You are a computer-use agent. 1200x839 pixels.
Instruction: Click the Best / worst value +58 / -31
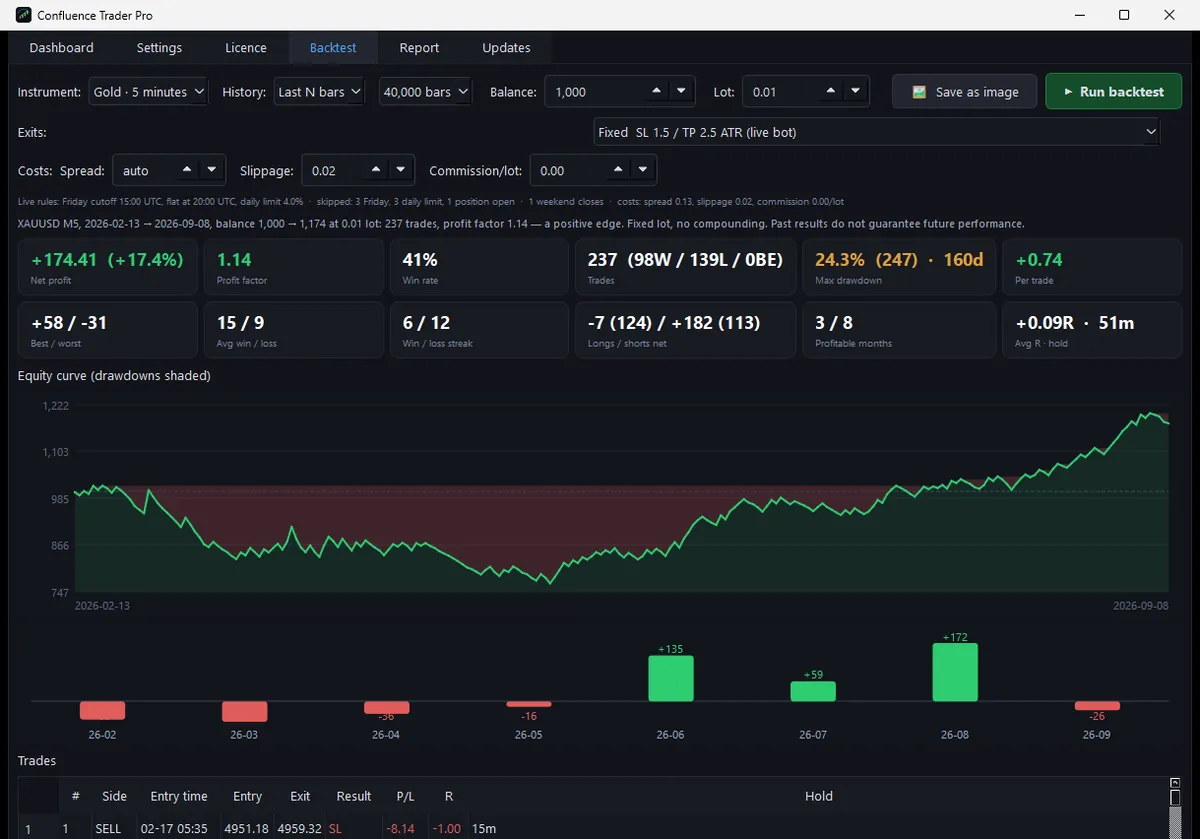(x=69, y=323)
